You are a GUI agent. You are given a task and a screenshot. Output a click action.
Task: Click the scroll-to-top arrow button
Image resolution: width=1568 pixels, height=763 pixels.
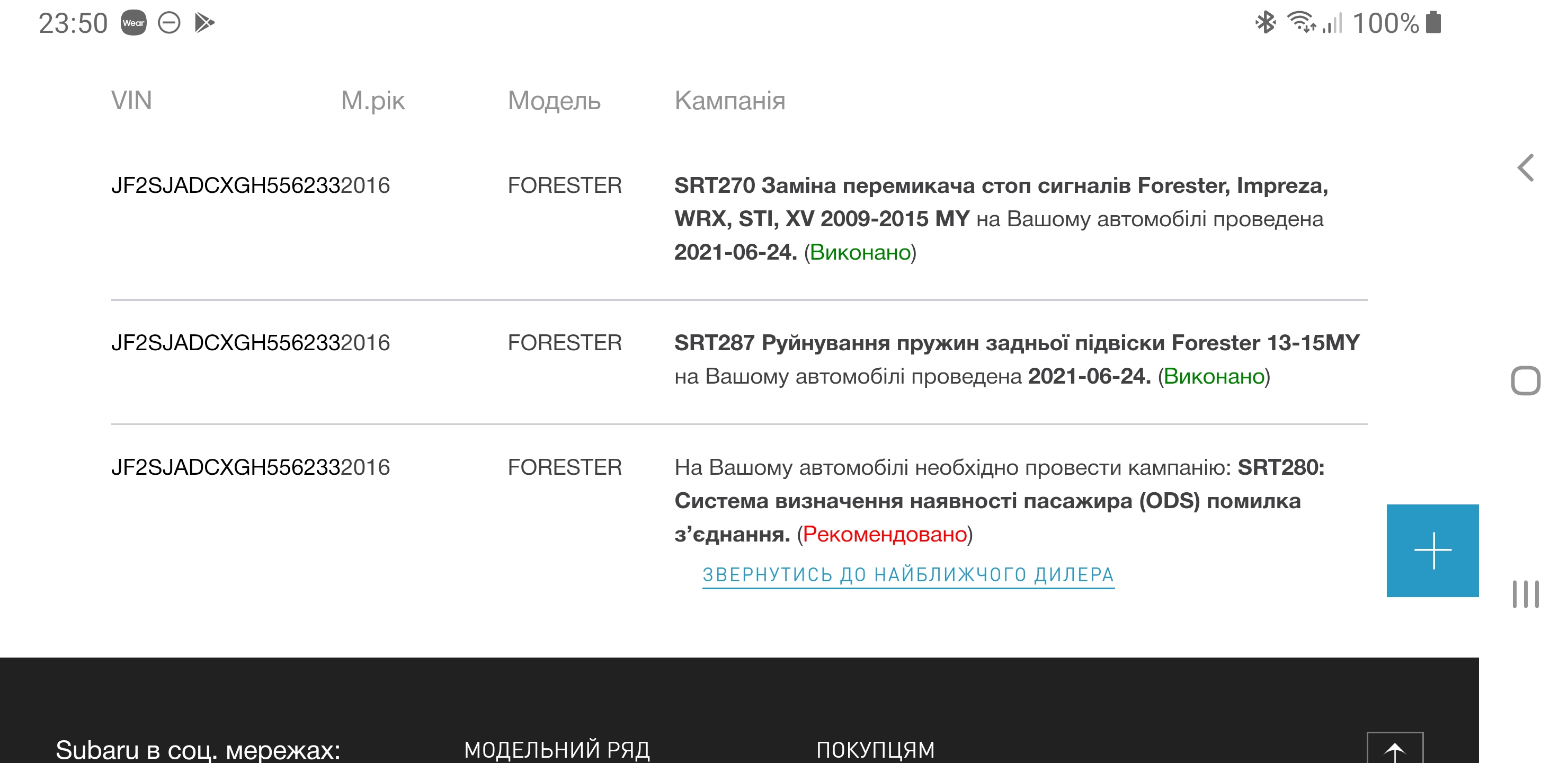point(1395,749)
